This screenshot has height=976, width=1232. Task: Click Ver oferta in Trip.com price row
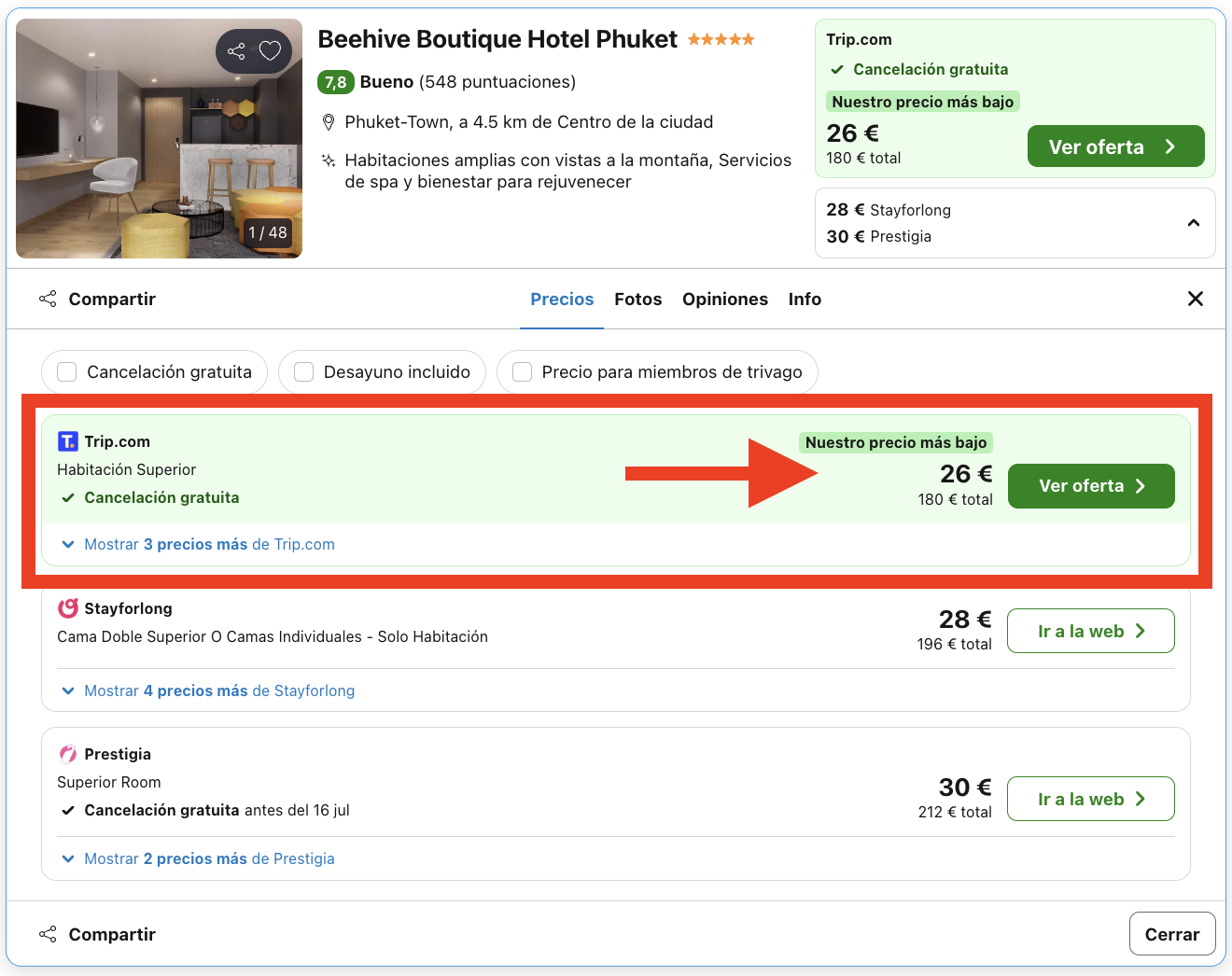(x=1091, y=486)
